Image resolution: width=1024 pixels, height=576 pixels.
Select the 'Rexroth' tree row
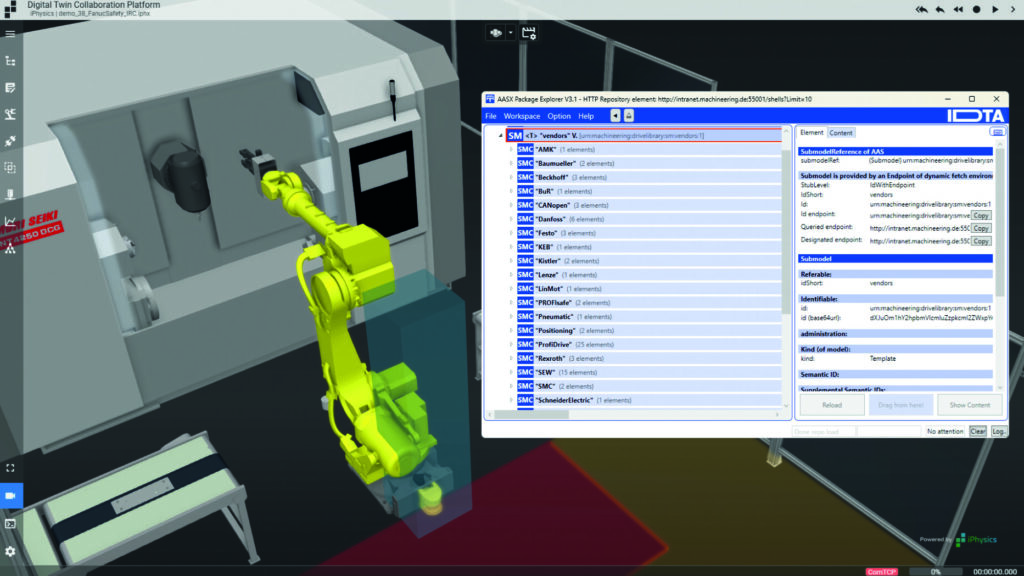[x=648, y=359]
